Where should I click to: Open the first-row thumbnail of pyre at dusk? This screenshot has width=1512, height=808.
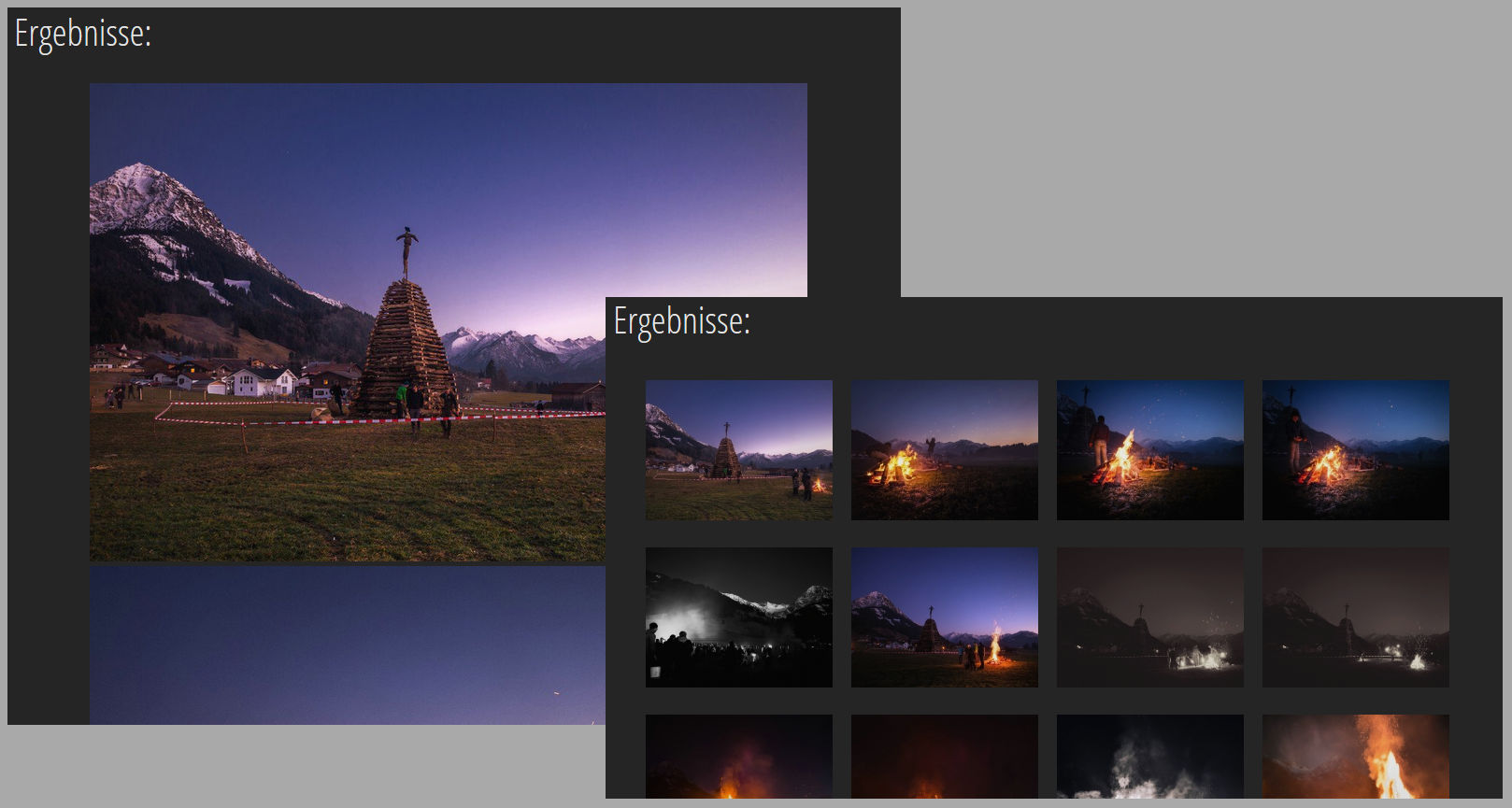tap(738, 449)
